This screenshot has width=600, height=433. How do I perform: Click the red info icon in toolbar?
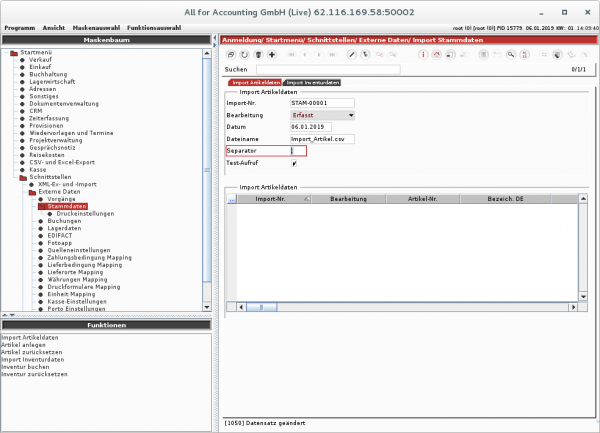[x=423, y=54]
